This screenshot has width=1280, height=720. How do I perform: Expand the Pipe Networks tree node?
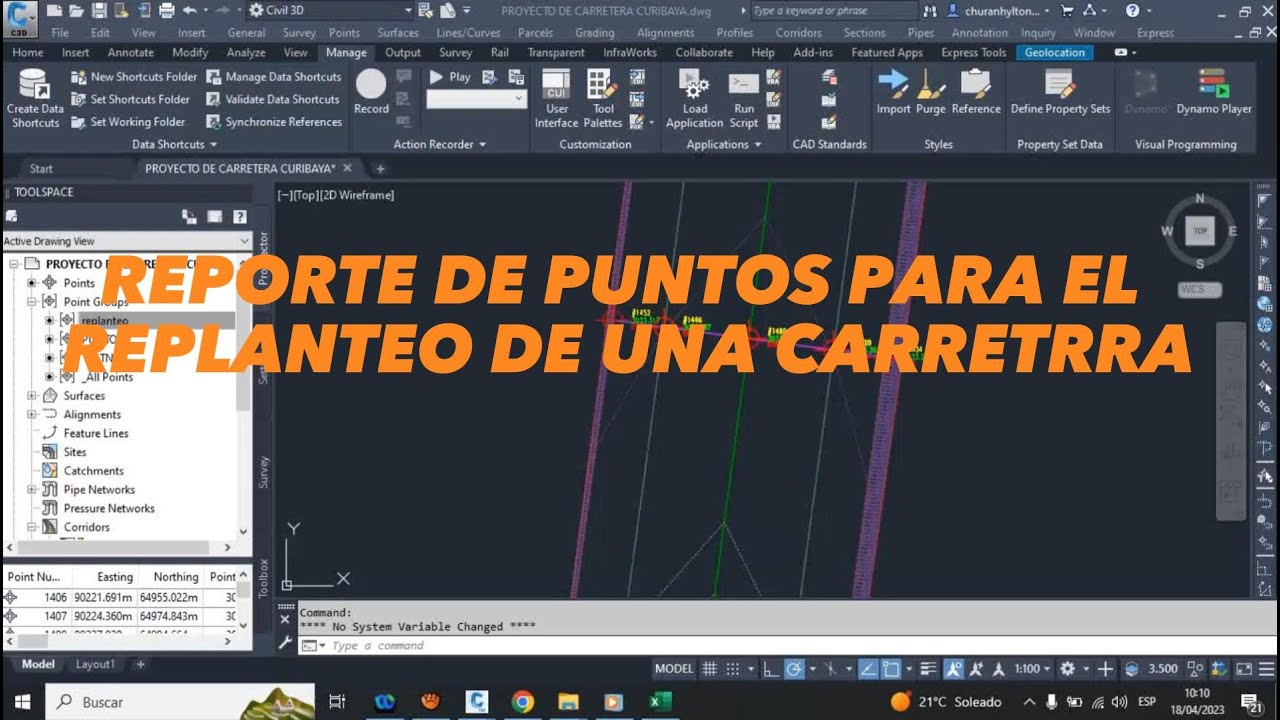32,490
